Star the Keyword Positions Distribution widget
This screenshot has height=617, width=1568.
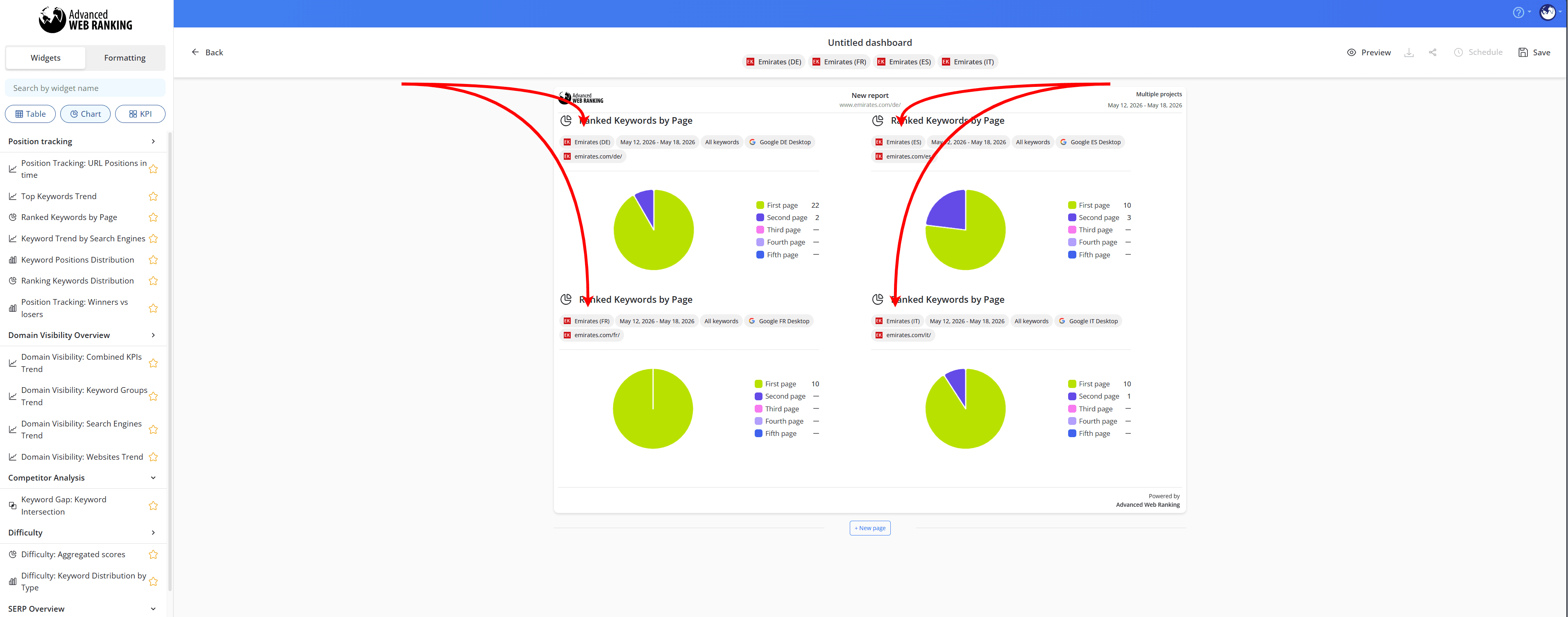[x=153, y=260]
